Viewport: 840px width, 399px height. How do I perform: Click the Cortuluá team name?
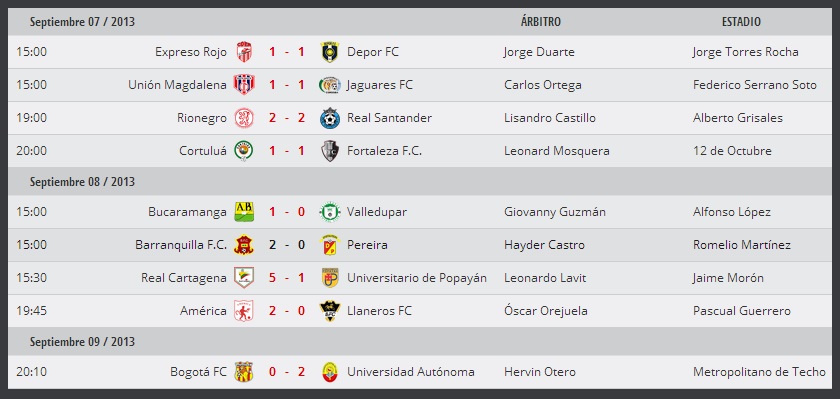point(203,151)
